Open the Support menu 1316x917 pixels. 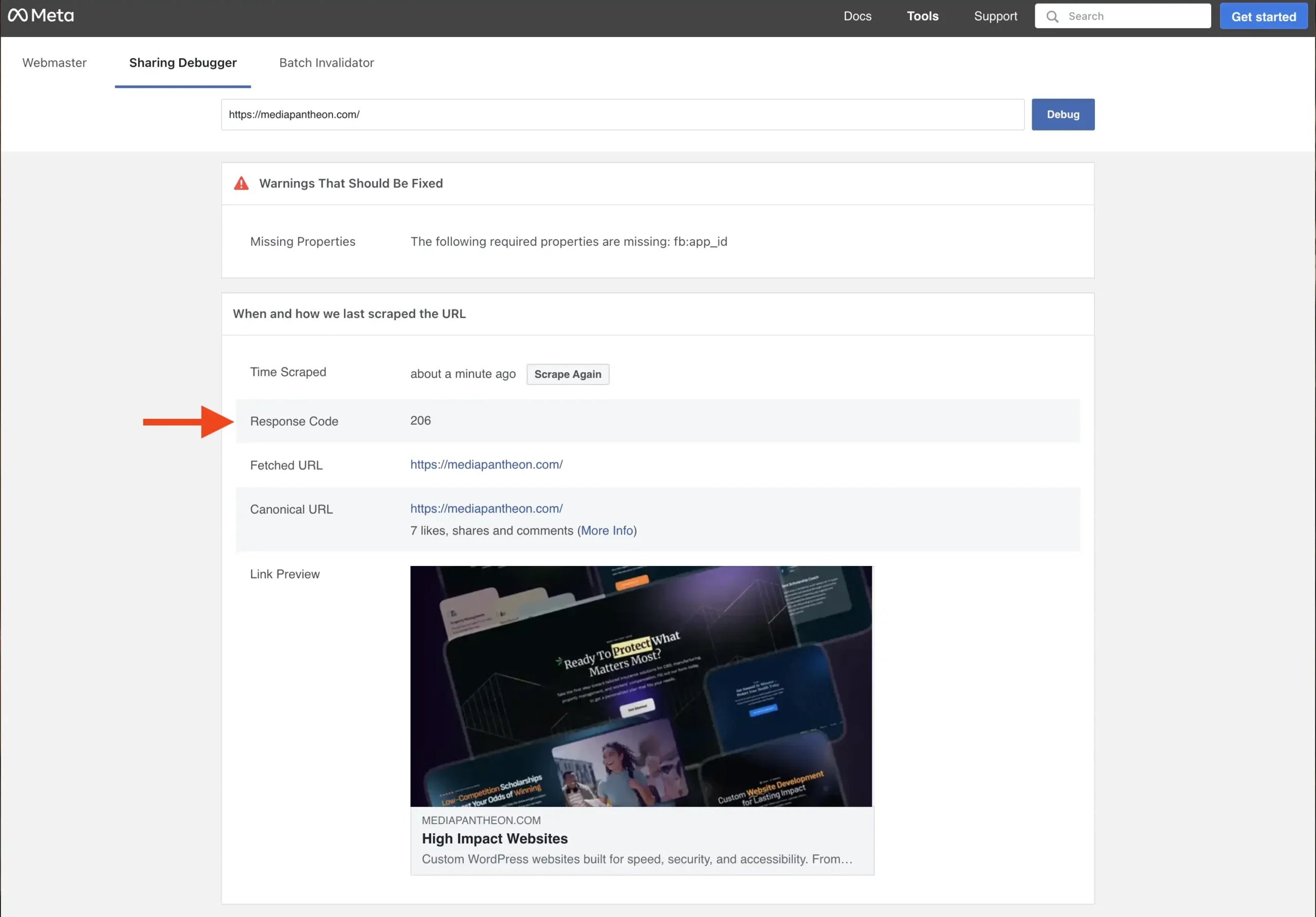(x=996, y=16)
